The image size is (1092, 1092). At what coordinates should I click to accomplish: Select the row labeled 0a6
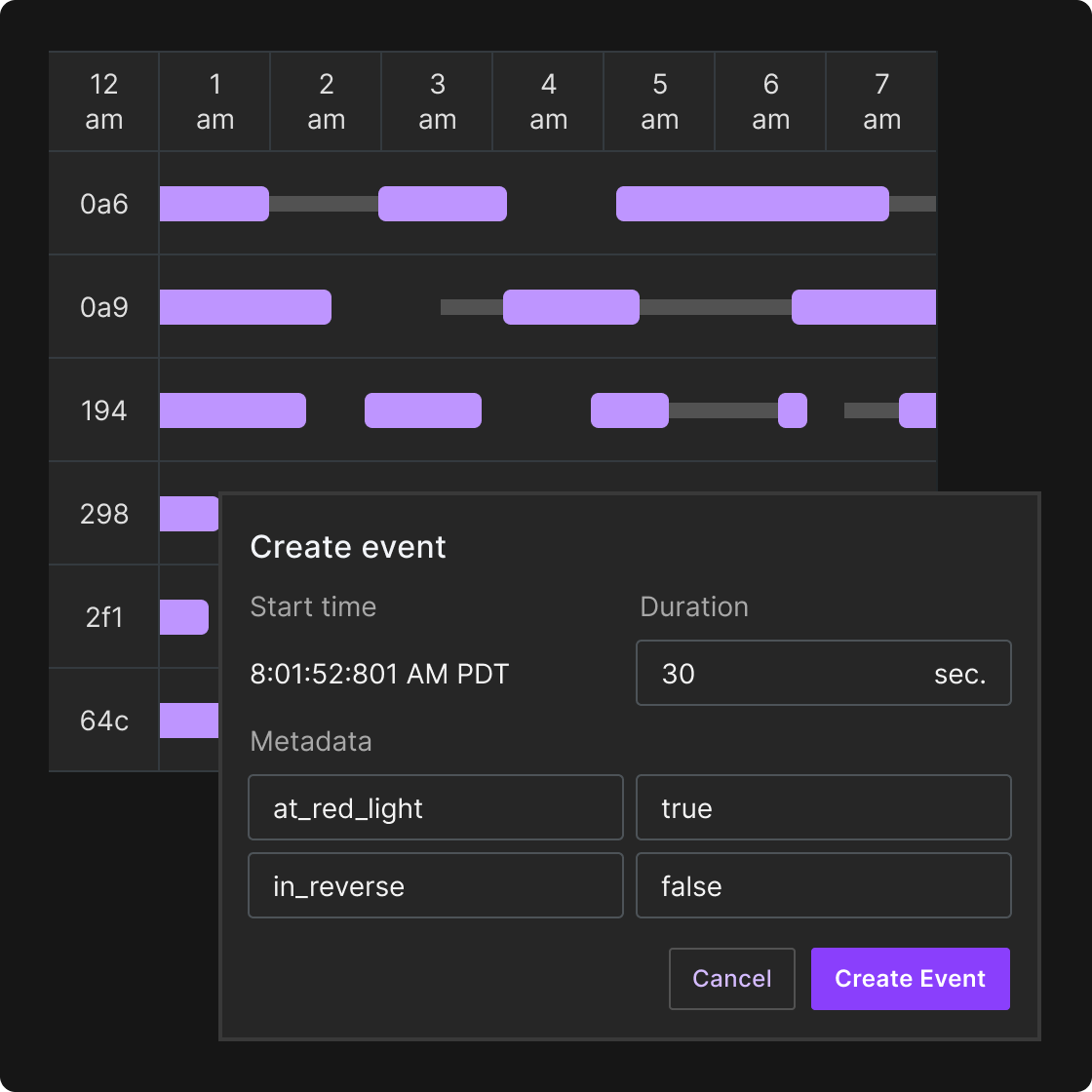point(103,203)
